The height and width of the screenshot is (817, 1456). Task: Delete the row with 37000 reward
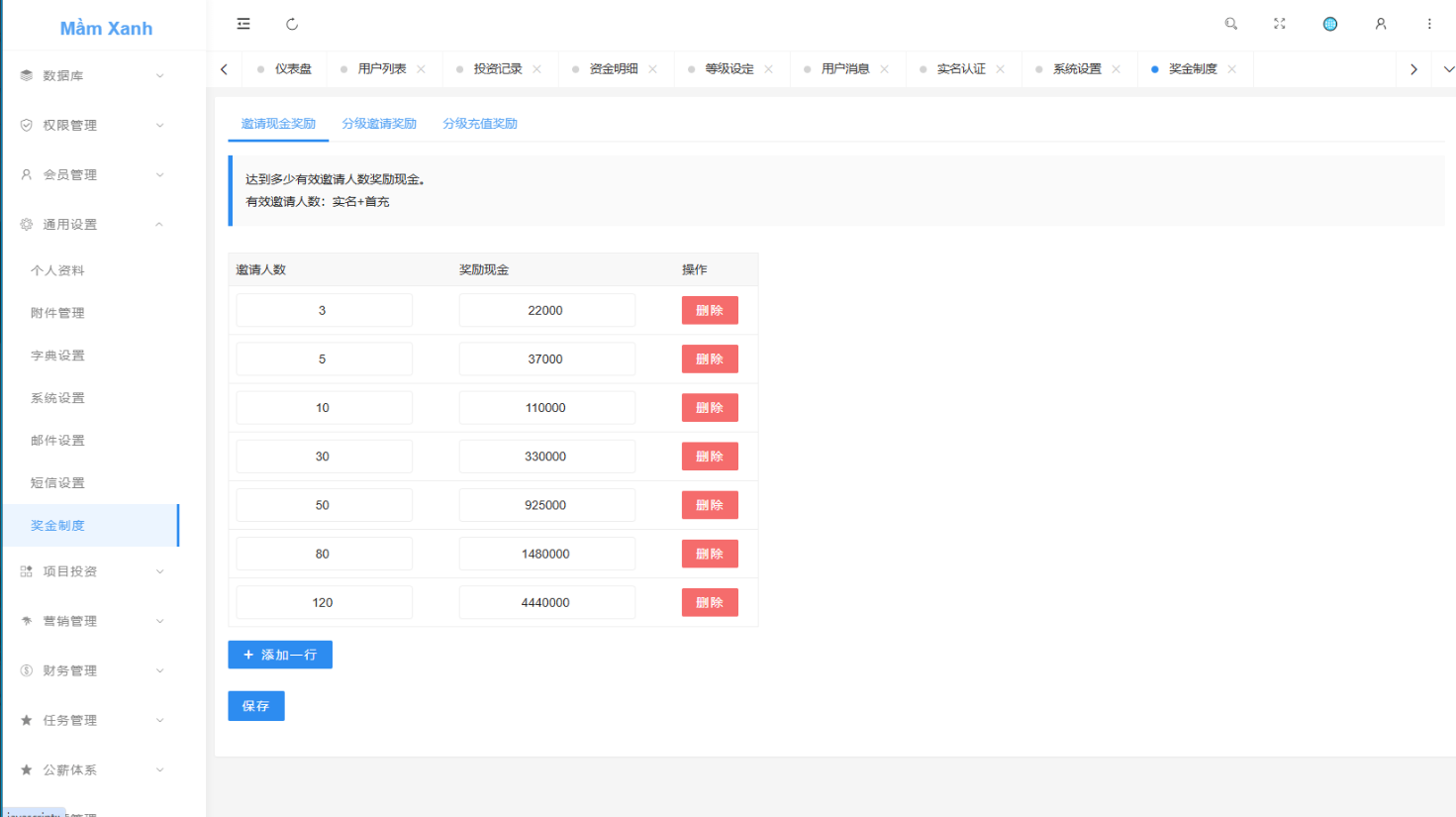coord(710,359)
